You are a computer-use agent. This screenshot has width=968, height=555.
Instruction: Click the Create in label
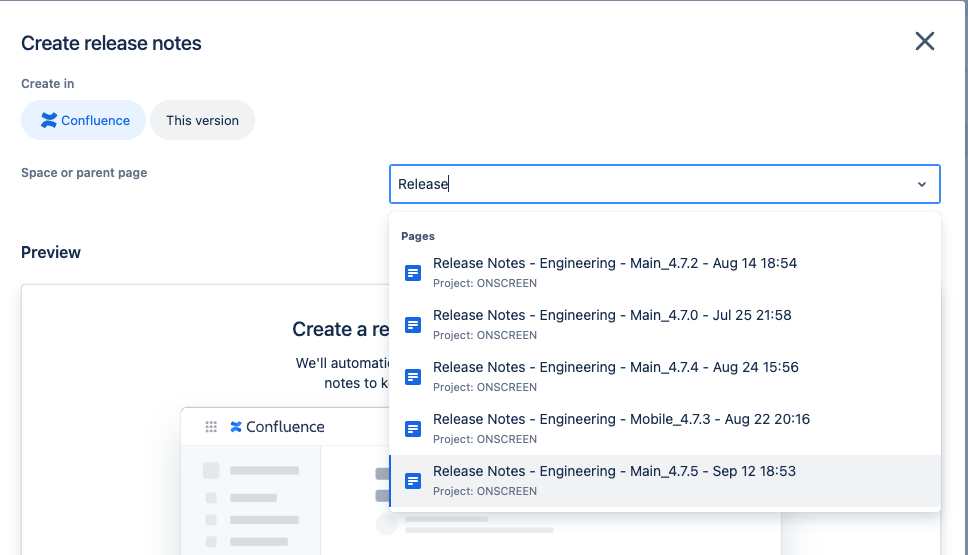tap(48, 84)
